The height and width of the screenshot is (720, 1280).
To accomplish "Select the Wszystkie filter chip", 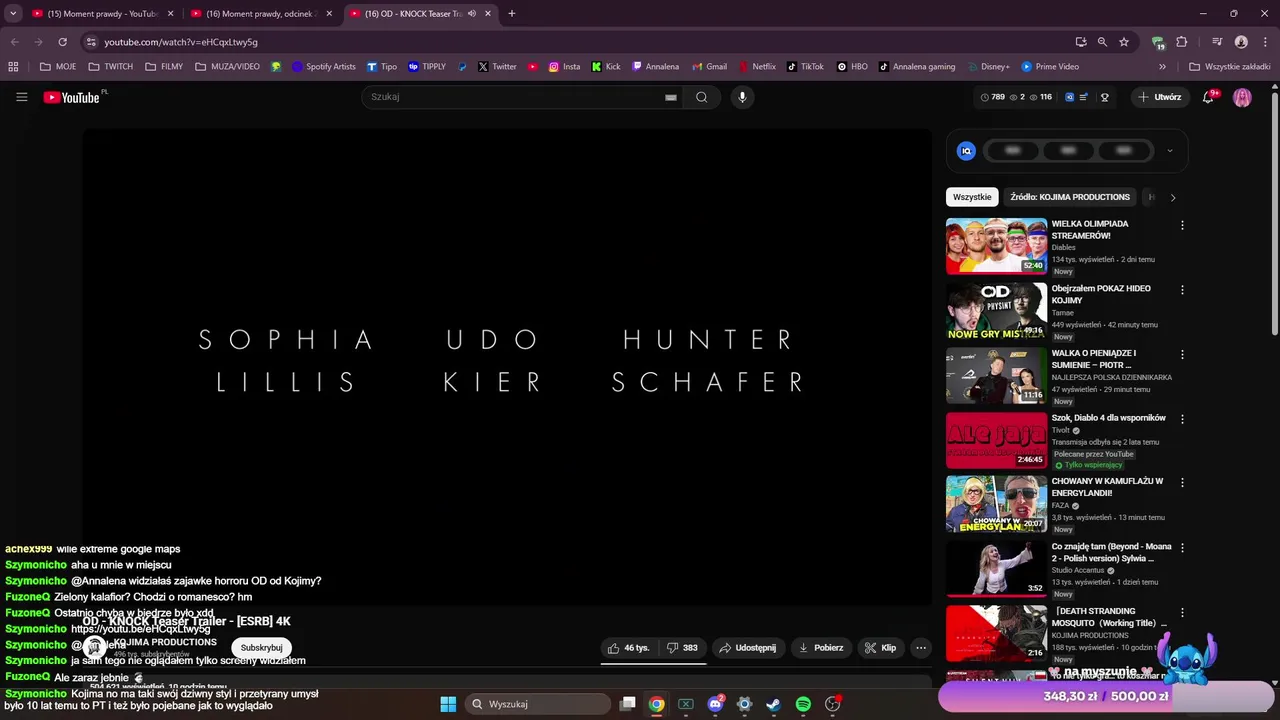I will (972, 197).
